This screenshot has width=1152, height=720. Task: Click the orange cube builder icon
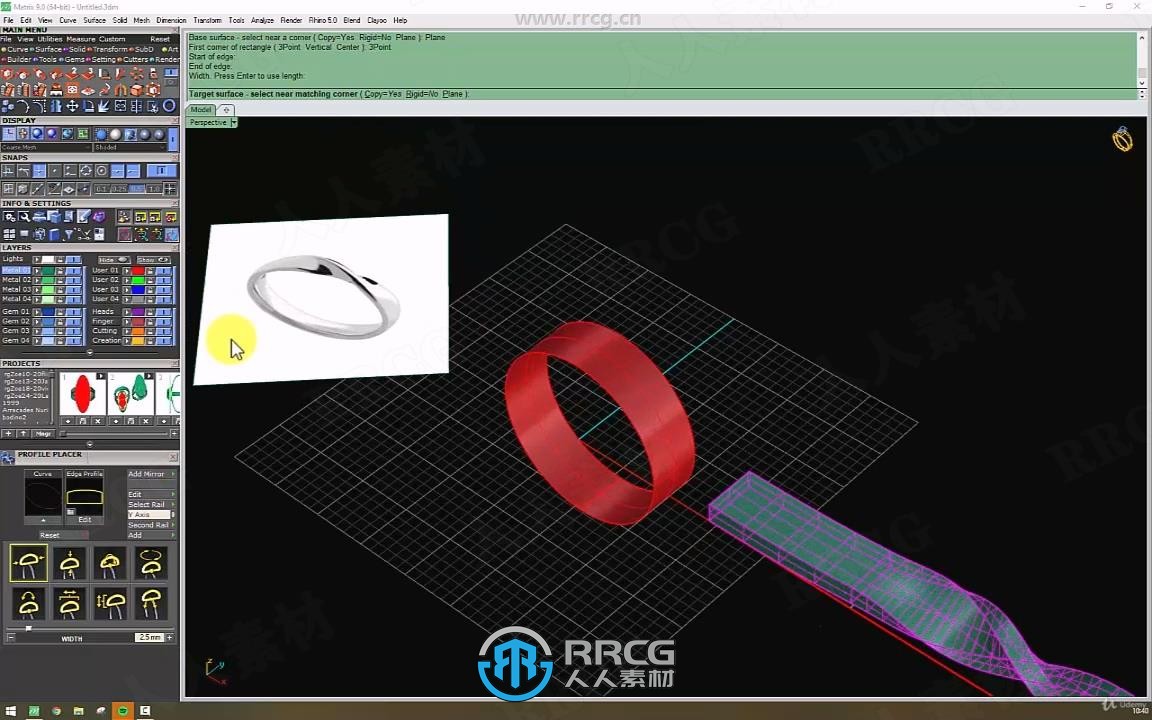pyautogui.click(x=137, y=90)
